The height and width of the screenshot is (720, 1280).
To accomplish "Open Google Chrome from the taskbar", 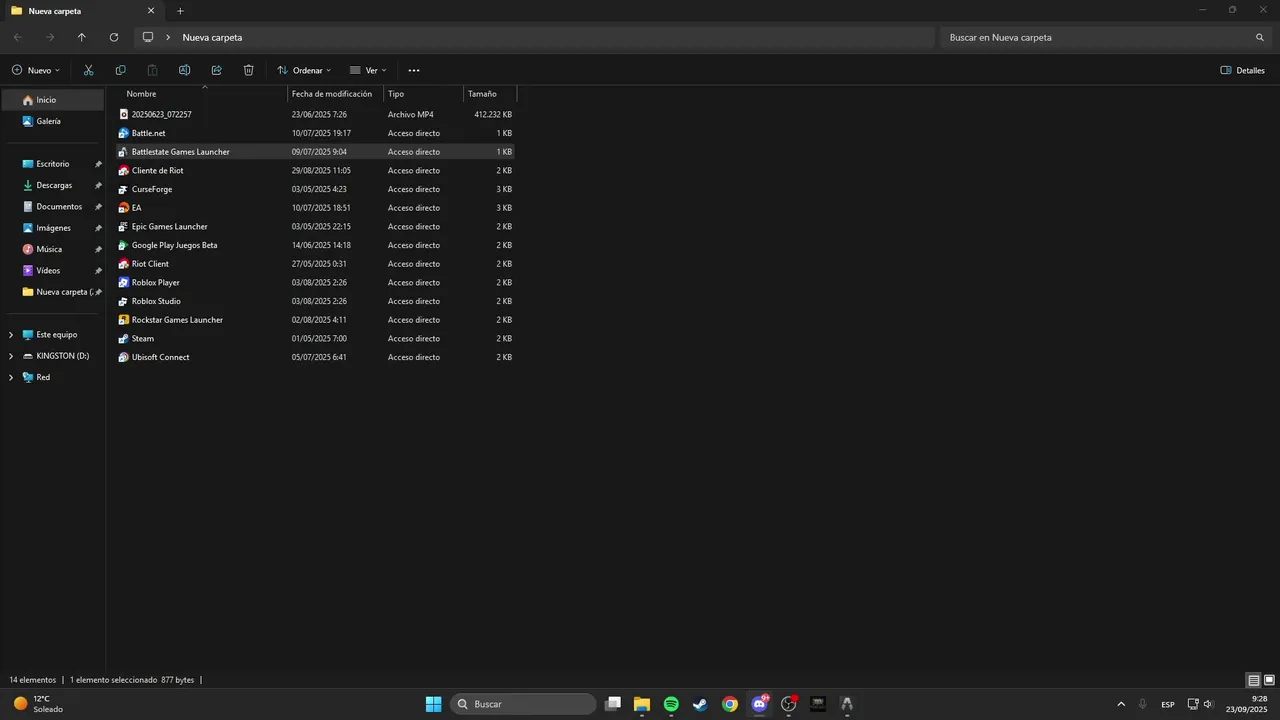I will [730, 704].
